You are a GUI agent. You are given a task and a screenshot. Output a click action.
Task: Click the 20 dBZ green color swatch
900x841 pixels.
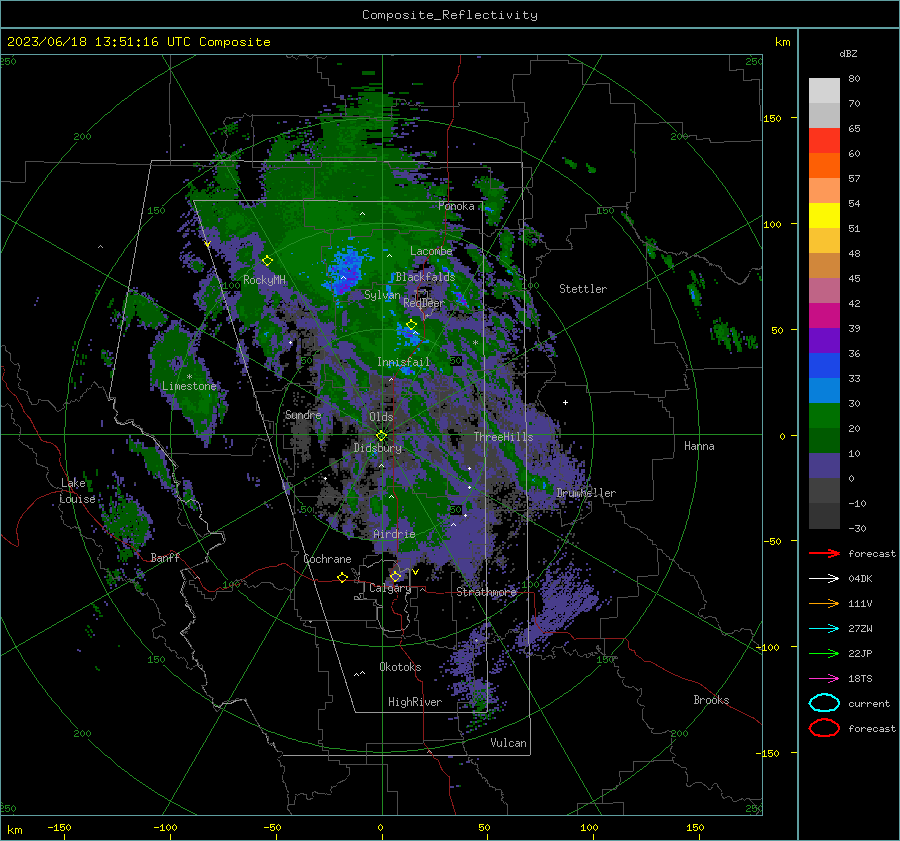[824, 416]
